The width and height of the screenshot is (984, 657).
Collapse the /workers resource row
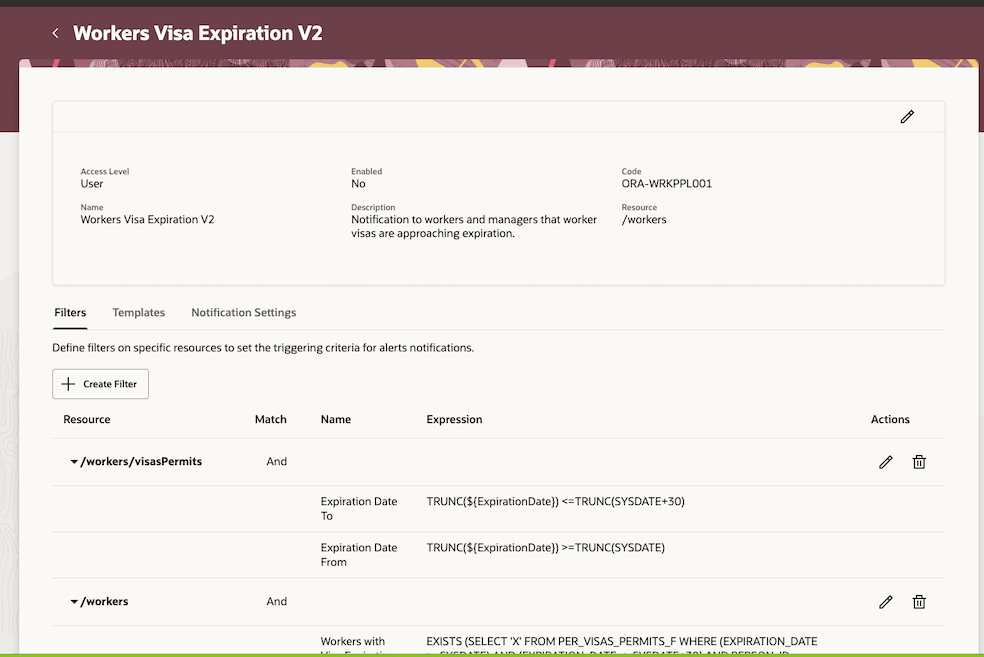pyautogui.click(x=74, y=602)
